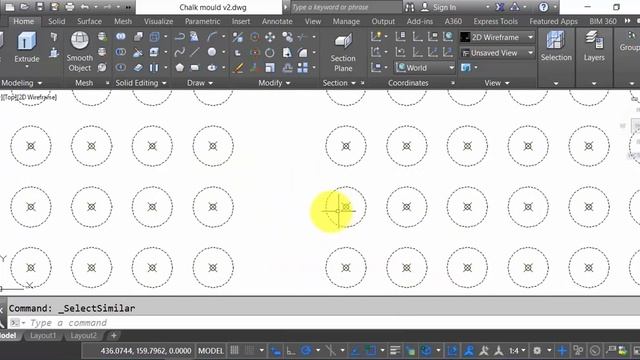Click the Section Plane tool

[343, 52]
